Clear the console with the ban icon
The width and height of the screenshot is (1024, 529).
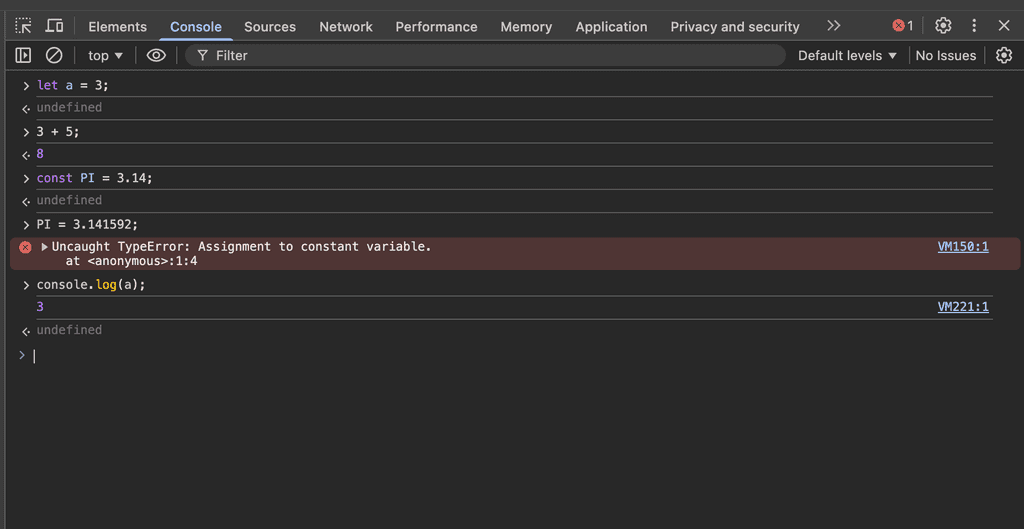pyautogui.click(x=54, y=56)
